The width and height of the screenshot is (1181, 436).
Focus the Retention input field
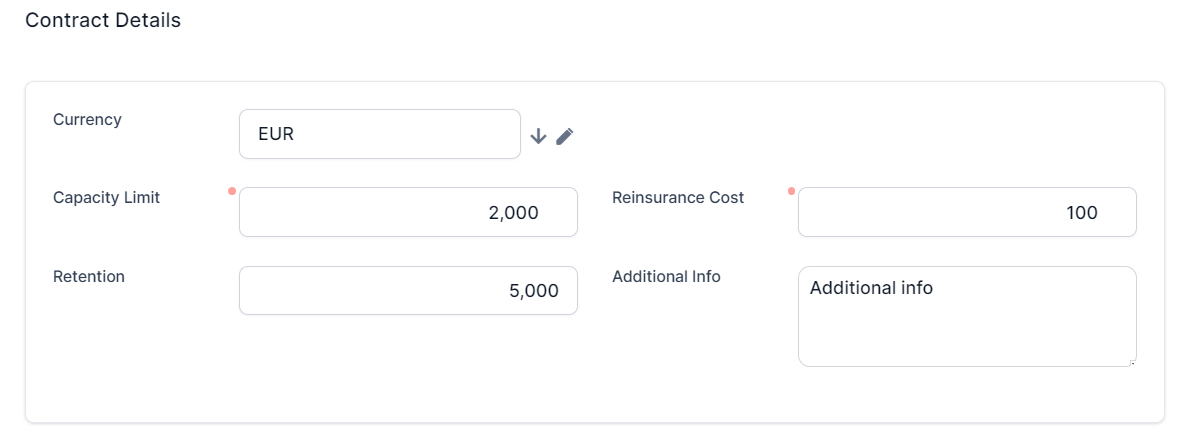[x=408, y=291]
